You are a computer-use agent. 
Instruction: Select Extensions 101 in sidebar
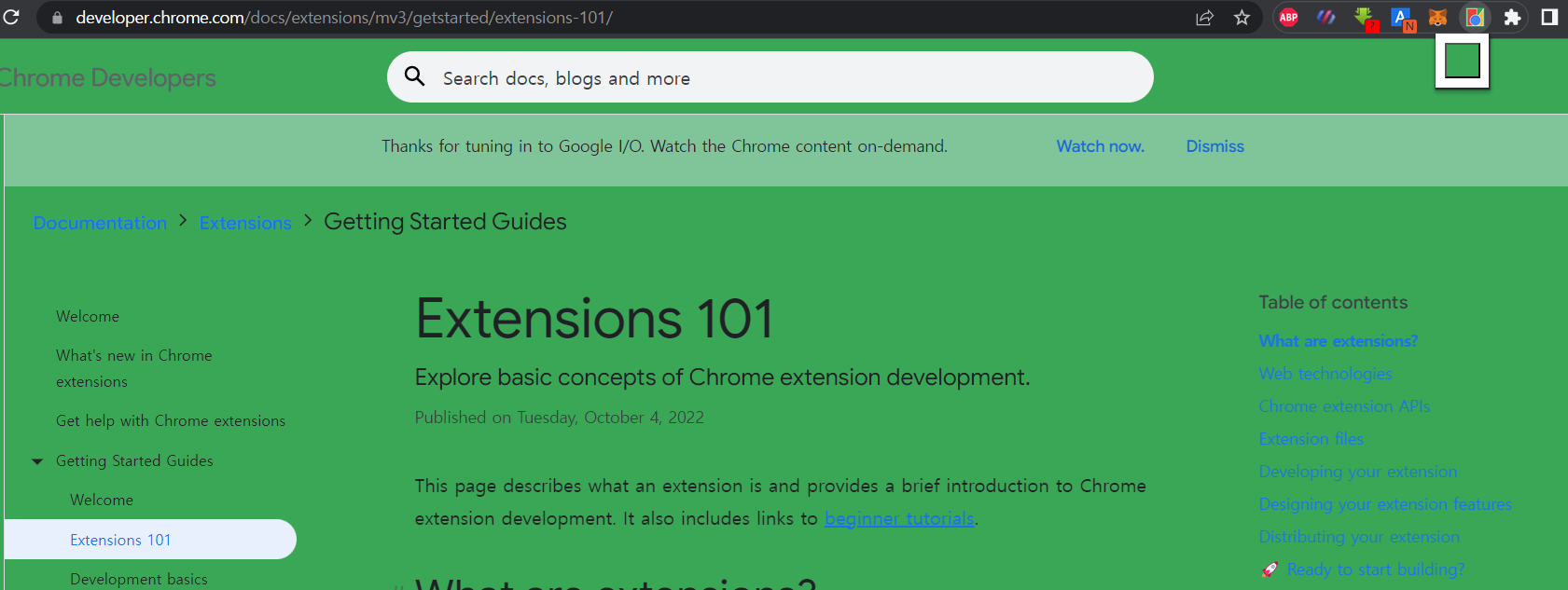click(150, 540)
